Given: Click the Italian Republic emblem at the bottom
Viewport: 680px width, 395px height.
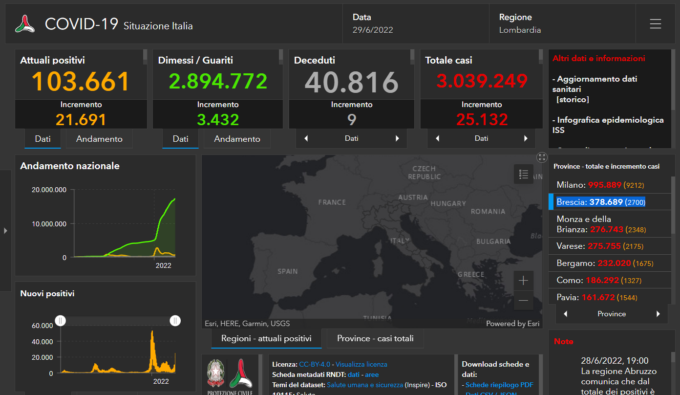Looking at the screenshot, I should point(216,373).
